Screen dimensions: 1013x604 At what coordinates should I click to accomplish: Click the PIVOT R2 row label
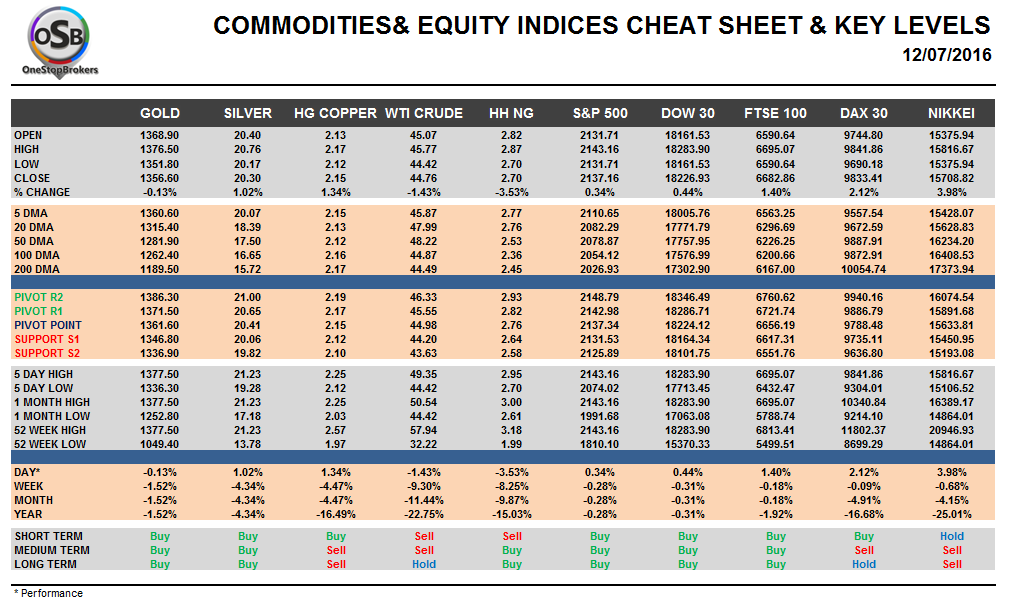point(40,297)
